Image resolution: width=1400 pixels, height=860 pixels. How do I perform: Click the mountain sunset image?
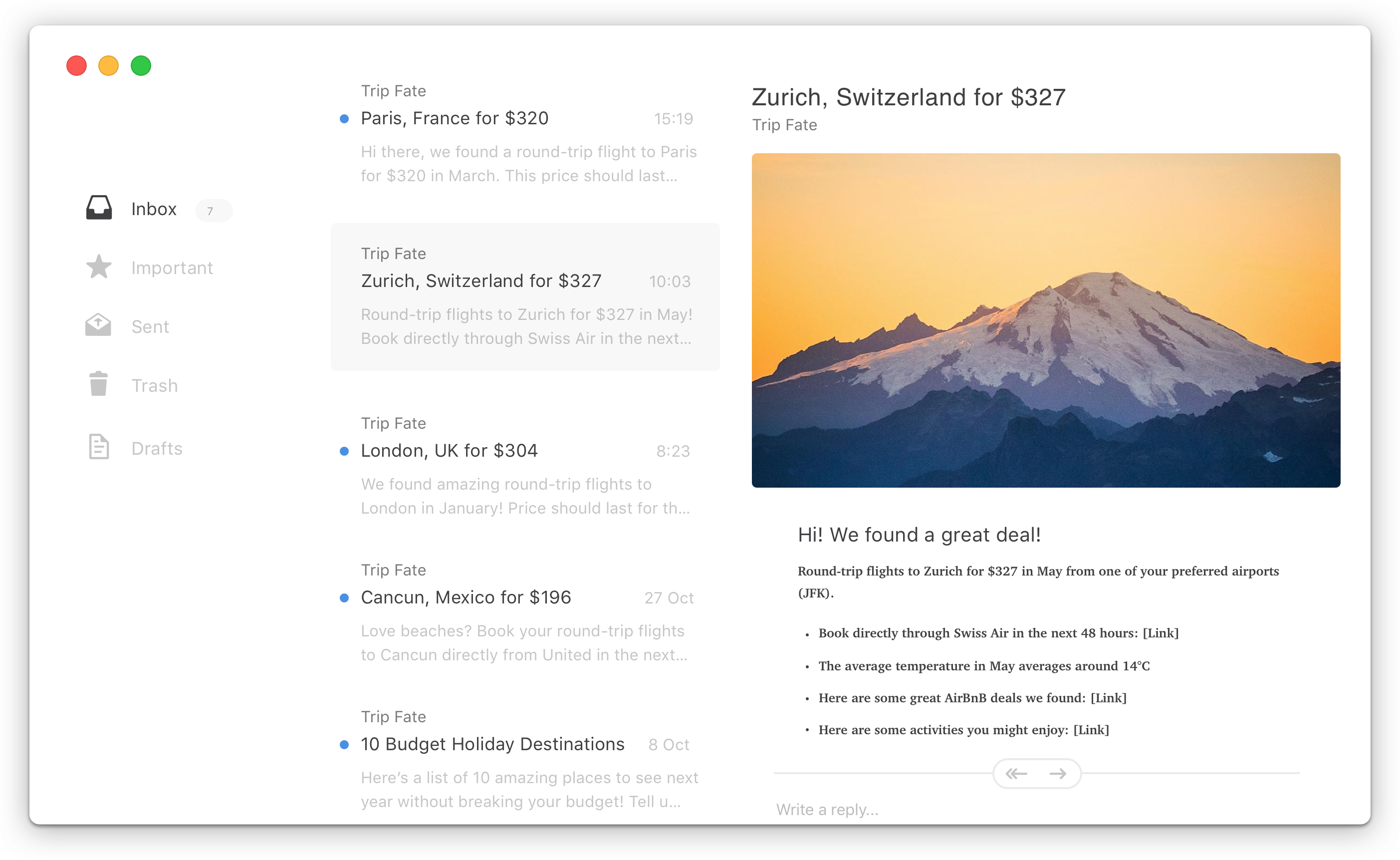click(1045, 320)
